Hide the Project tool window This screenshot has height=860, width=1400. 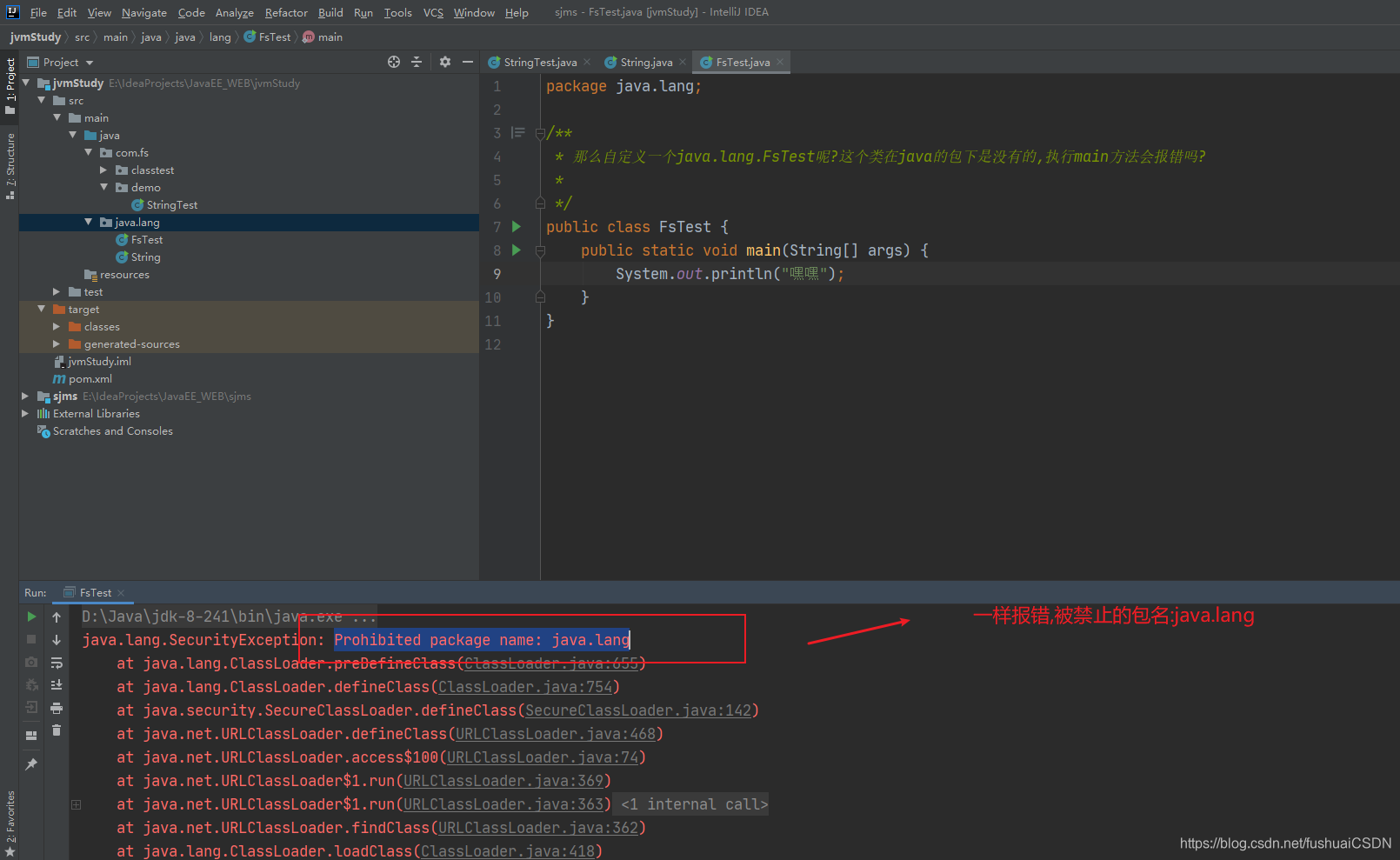[x=468, y=62]
